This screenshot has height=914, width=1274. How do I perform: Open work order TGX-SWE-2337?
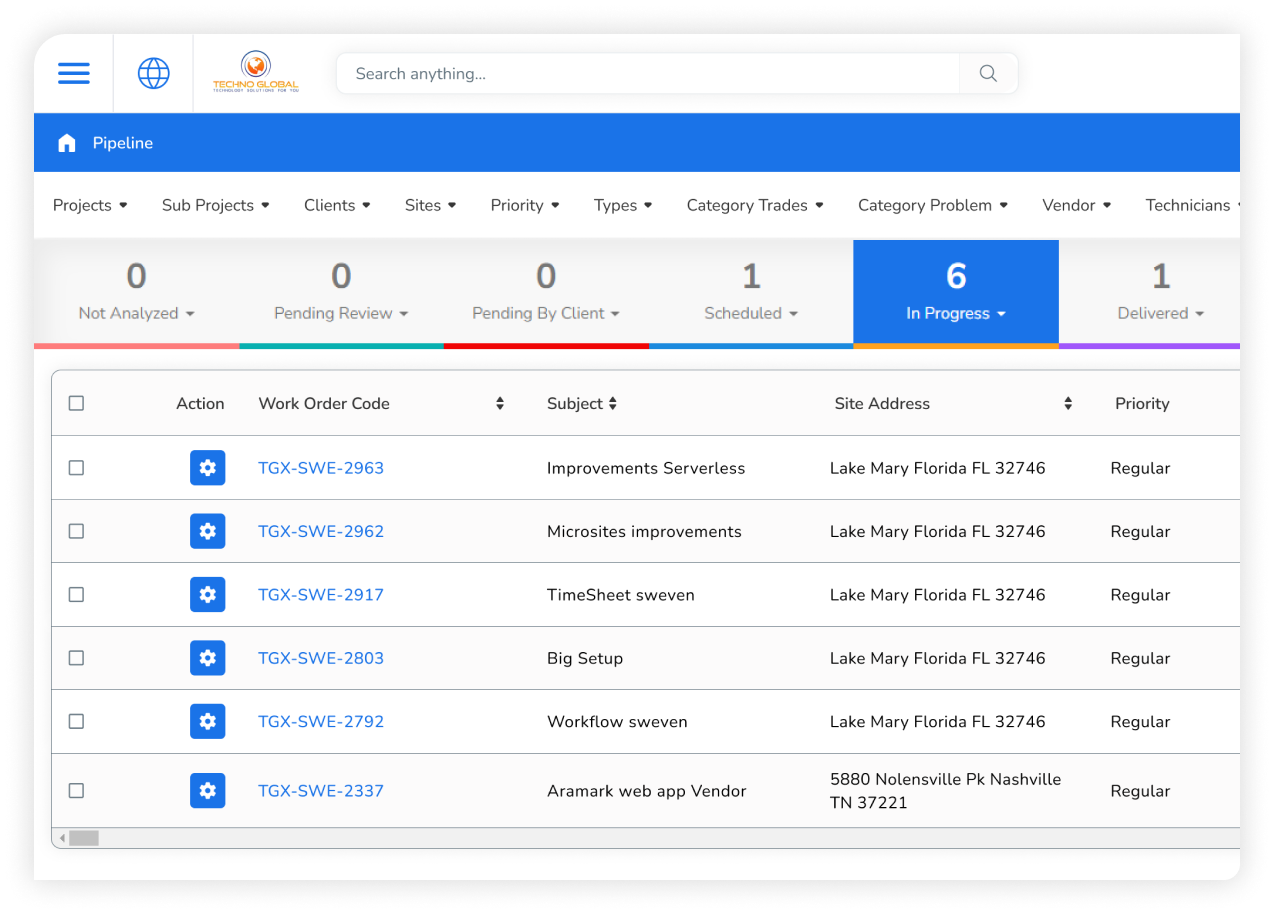point(321,790)
